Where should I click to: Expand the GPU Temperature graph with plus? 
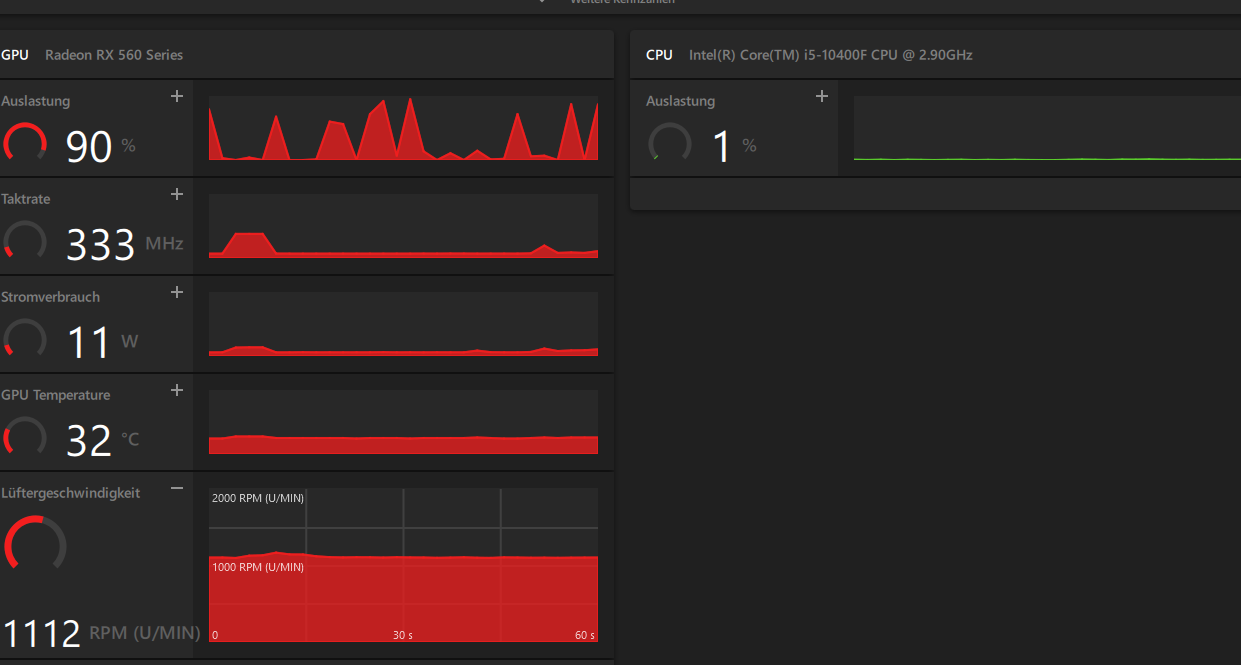(177, 390)
